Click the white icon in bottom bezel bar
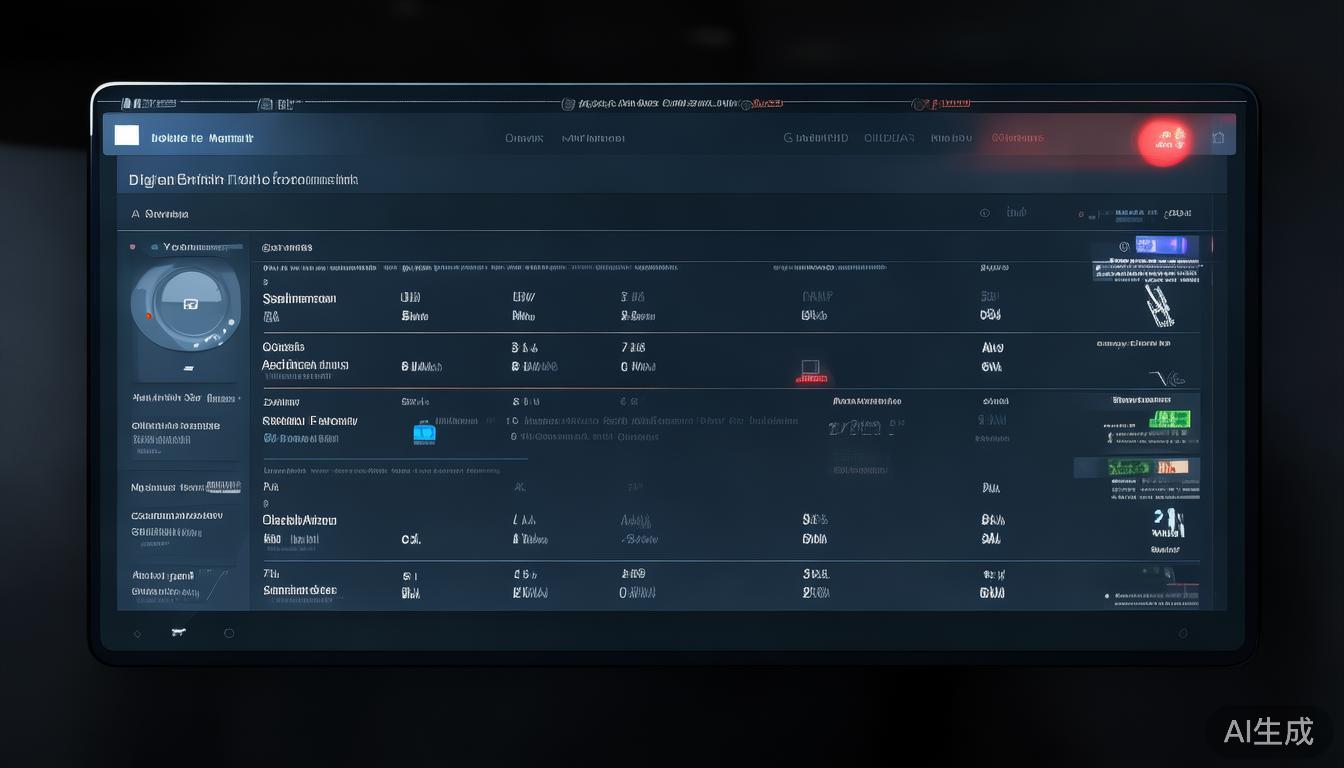Image resolution: width=1344 pixels, height=768 pixels. point(179,632)
